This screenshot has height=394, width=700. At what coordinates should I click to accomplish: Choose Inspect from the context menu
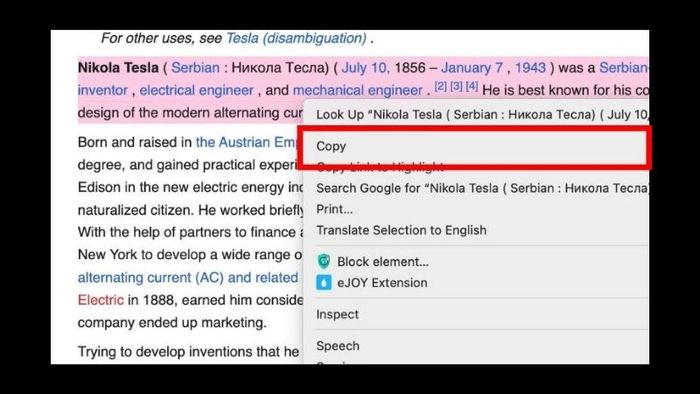[x=476, y=314]
